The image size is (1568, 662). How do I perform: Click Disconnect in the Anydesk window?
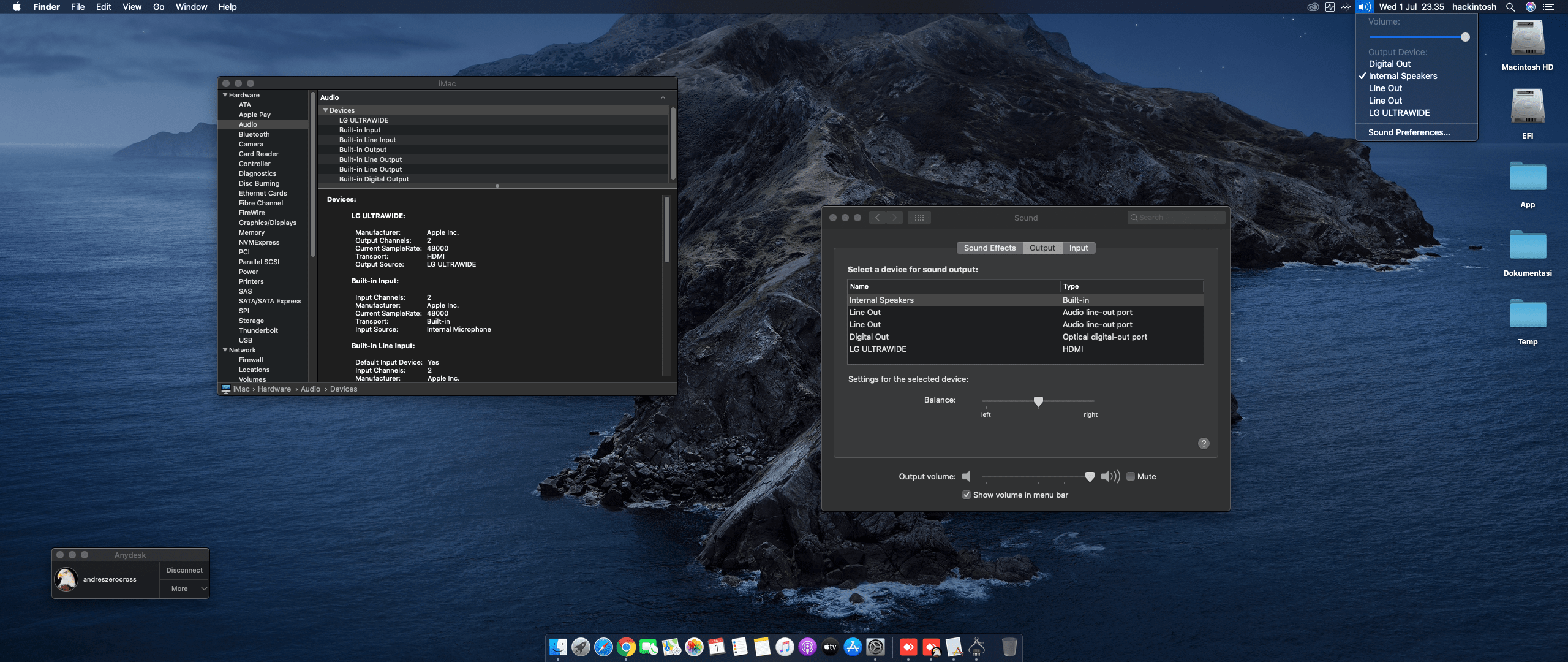[184, 570]
